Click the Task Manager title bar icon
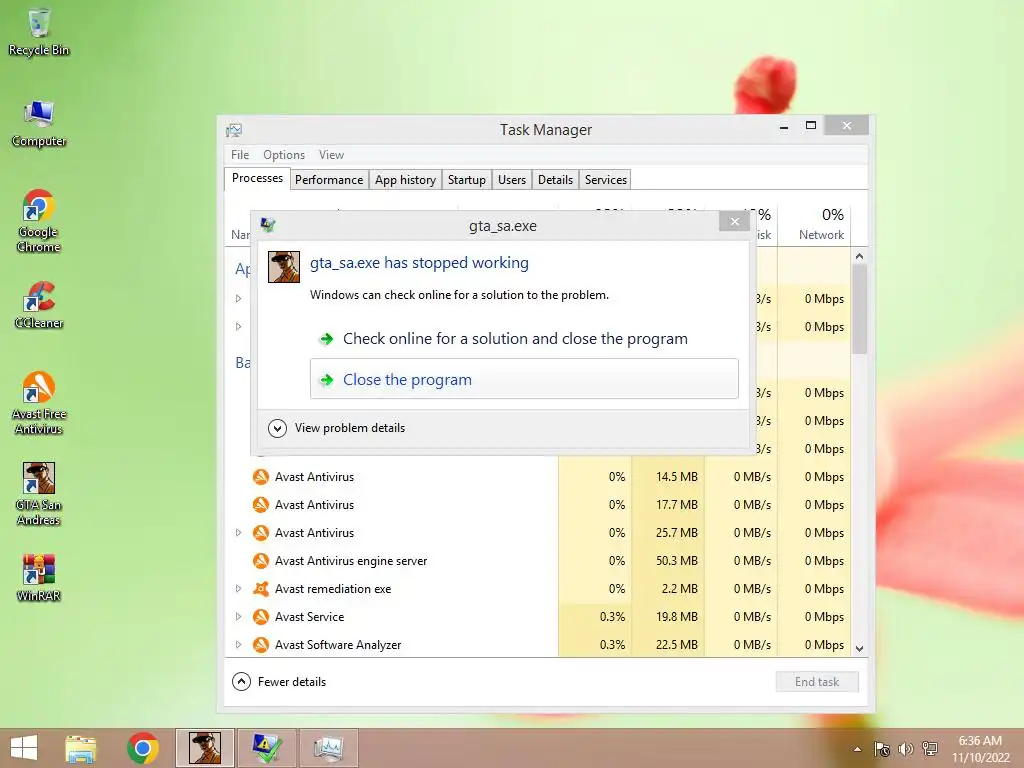This screenshot has height=768, width=1024. 234,130
